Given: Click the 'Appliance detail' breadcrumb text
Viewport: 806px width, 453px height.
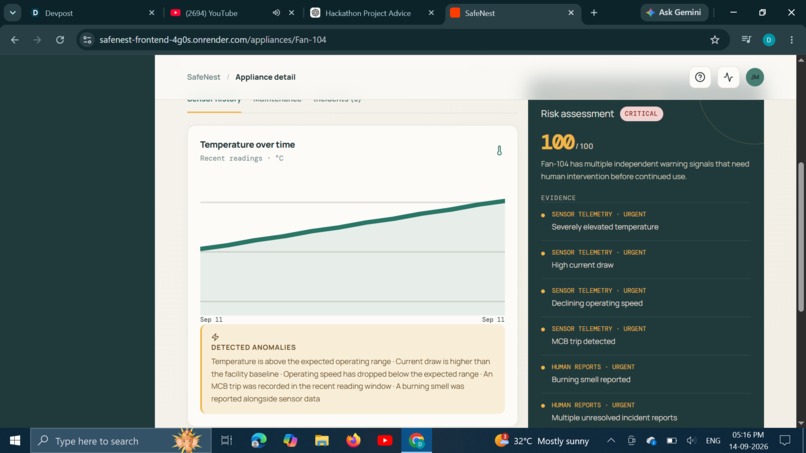Looking at the screenshot, I should [x=265, y=77].
